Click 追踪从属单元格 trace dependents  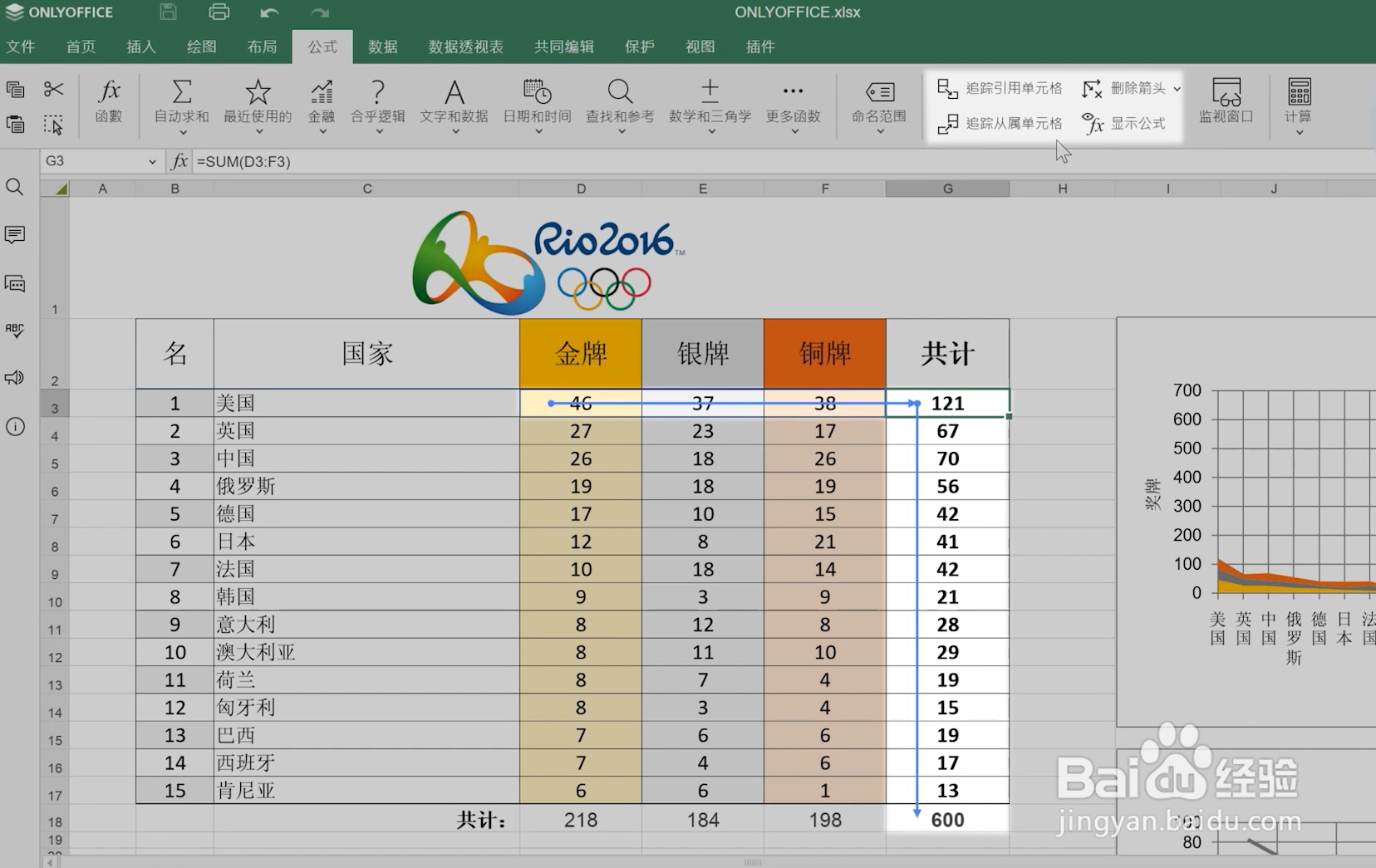[x=1000, y=123]
